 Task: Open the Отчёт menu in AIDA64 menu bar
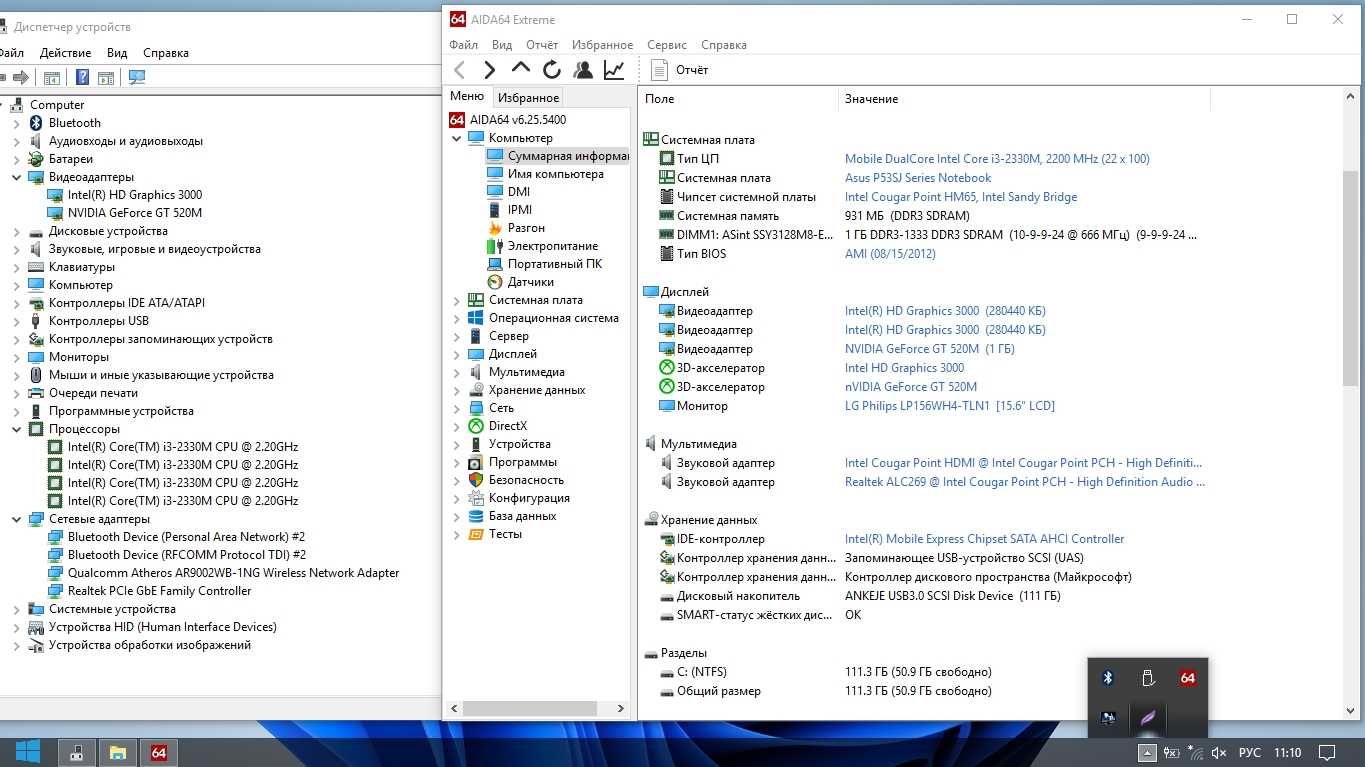(542, 45)
